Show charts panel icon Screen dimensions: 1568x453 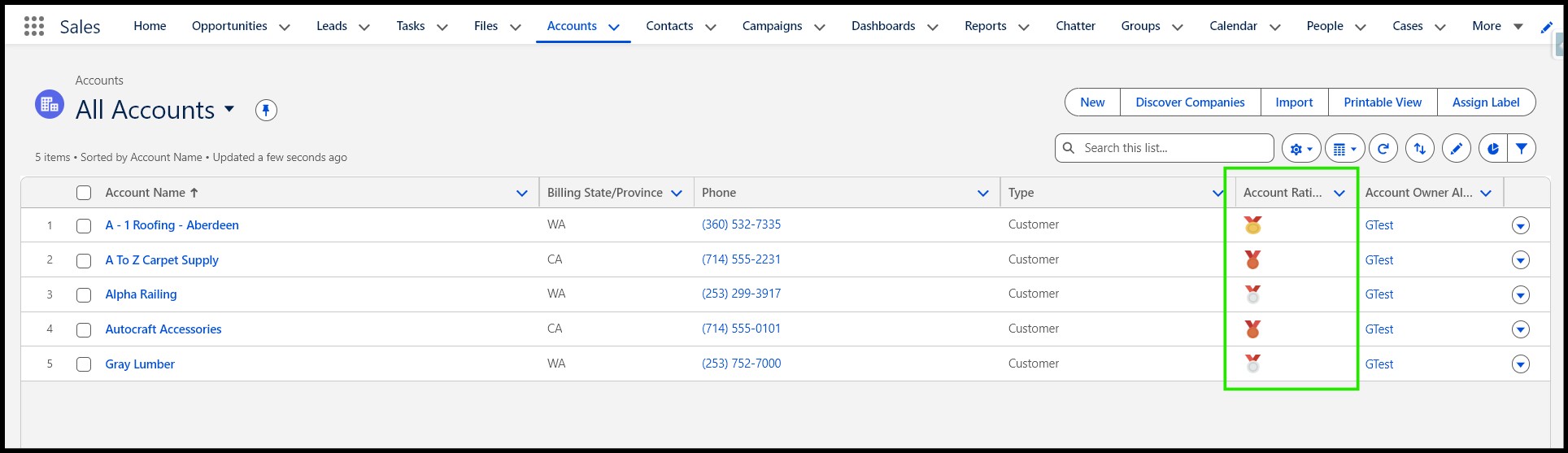(x=1493, y=149)
